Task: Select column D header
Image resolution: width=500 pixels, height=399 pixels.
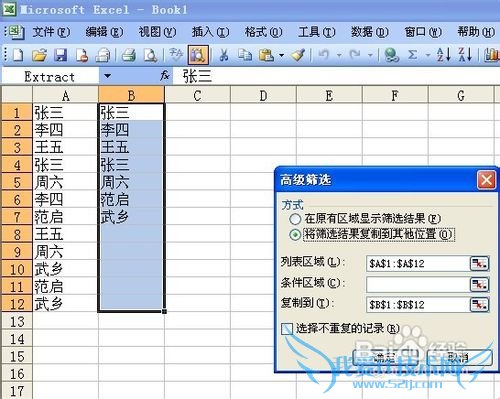Action: click(x=263, y=96)
